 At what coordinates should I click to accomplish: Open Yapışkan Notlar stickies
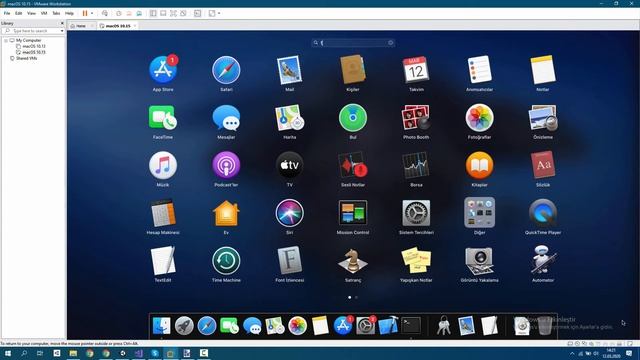pos(416,261)
